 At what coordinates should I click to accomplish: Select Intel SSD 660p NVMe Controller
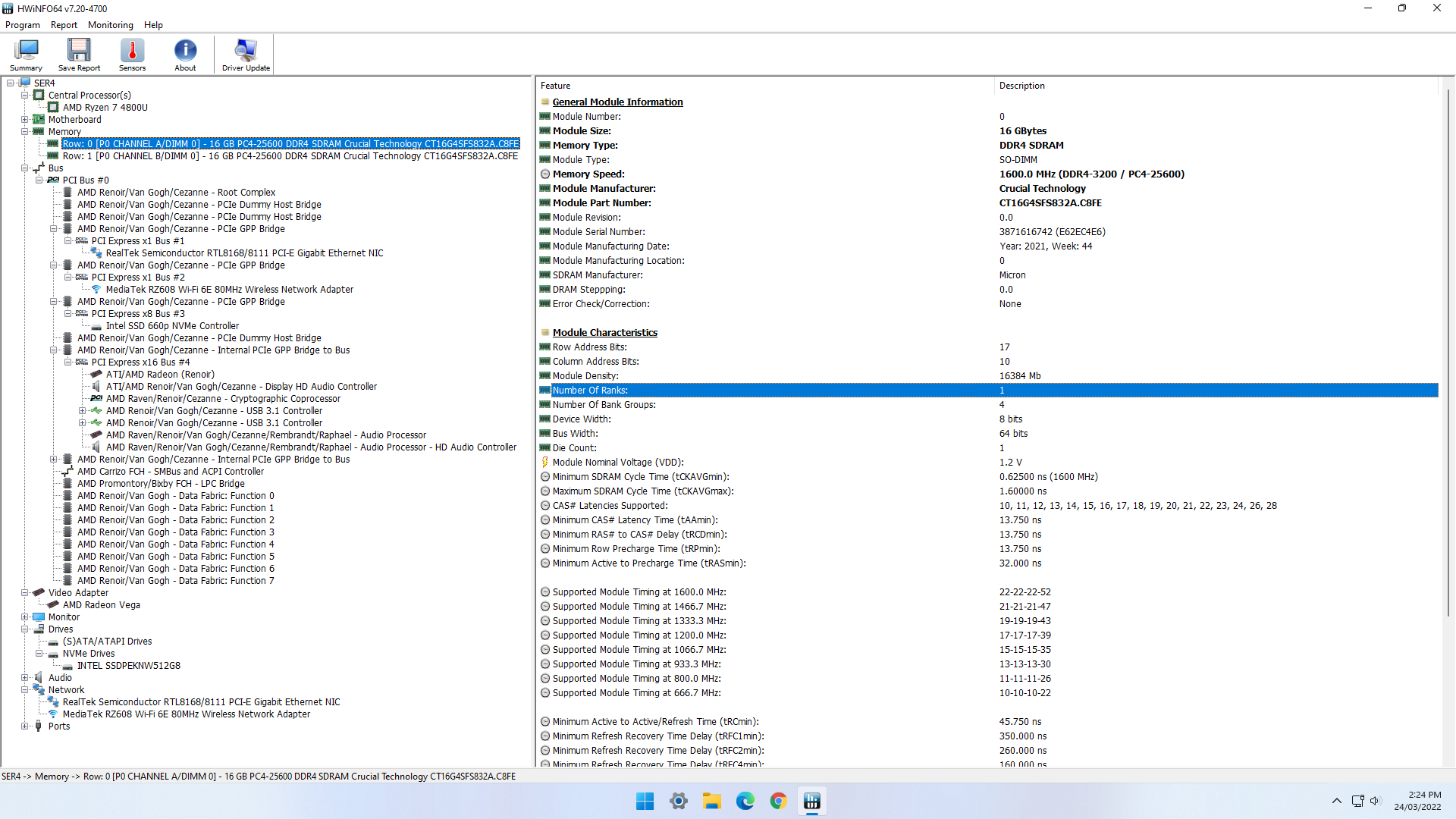click(172, 326)
